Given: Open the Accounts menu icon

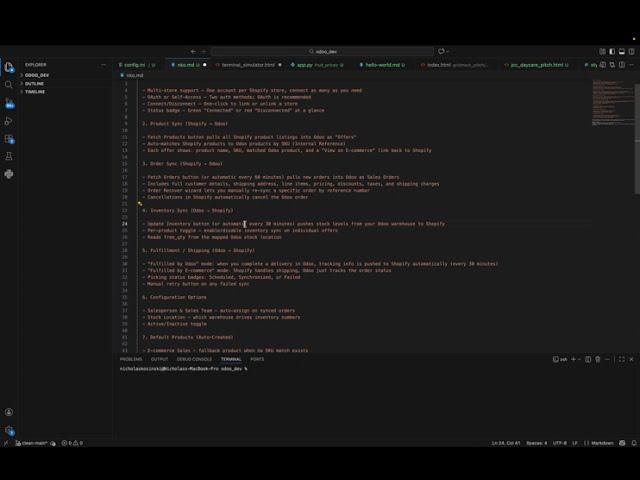Looking at the screenshot, I should 9,412.
